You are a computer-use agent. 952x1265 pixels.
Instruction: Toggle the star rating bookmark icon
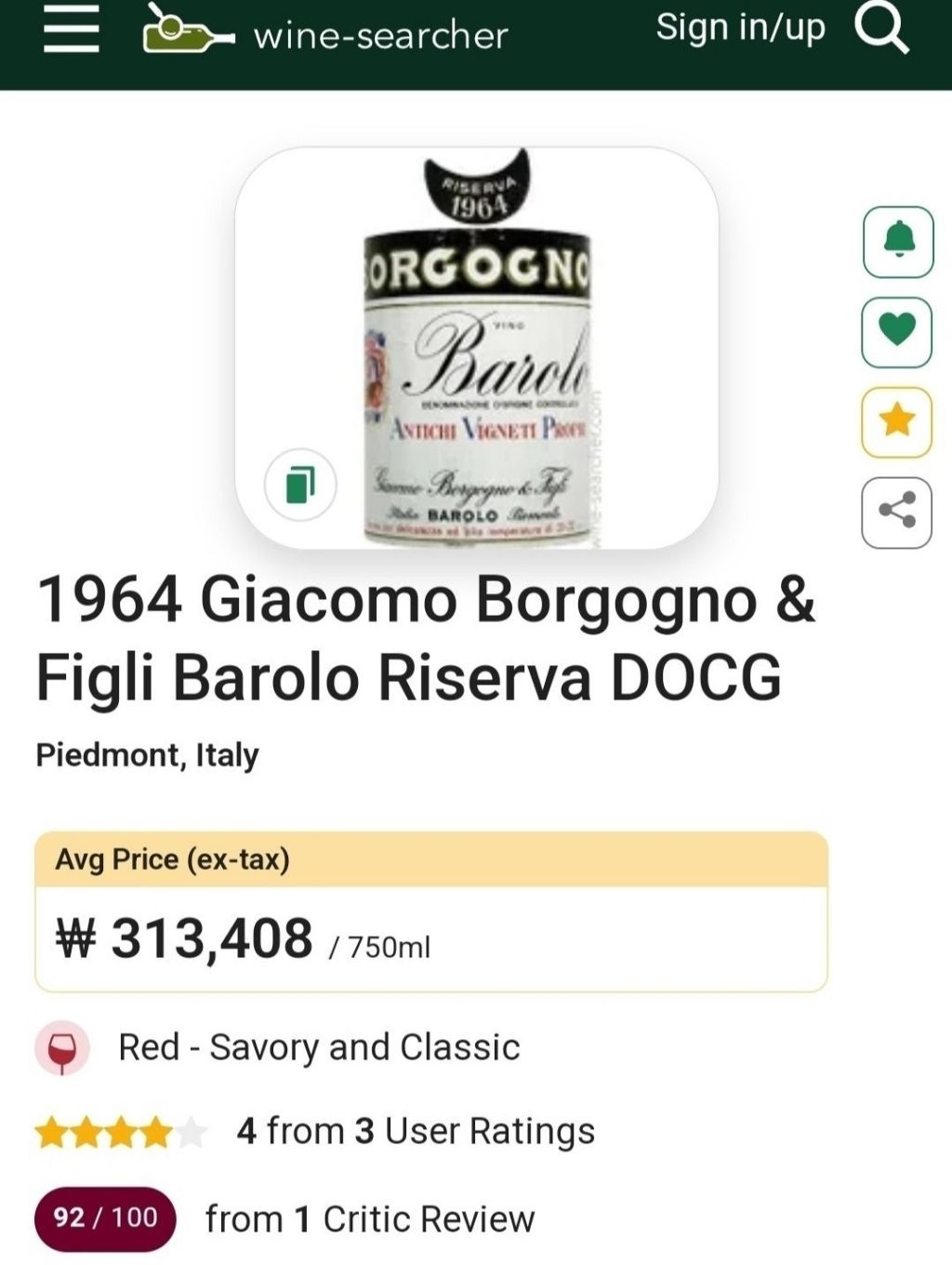tap(897, 421)
